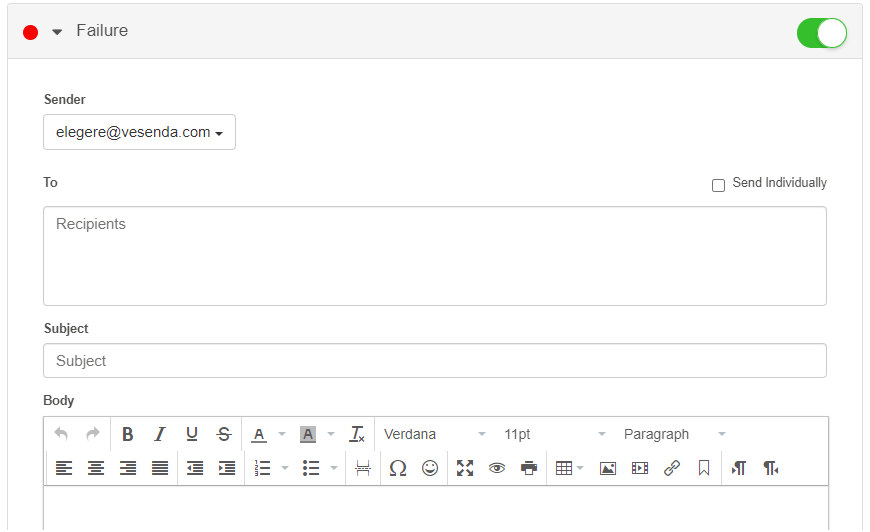Collapse the Failure section header arrow

click(57, 32)
